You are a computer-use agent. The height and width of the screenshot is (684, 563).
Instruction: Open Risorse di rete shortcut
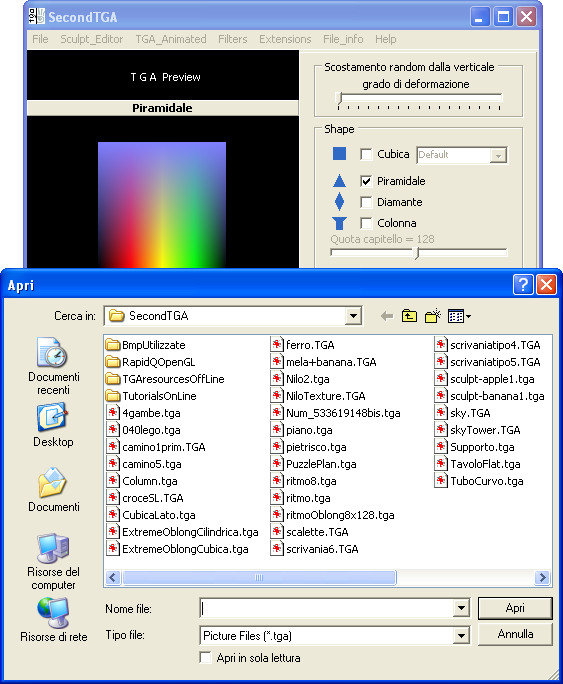click(x=53, y=620)
